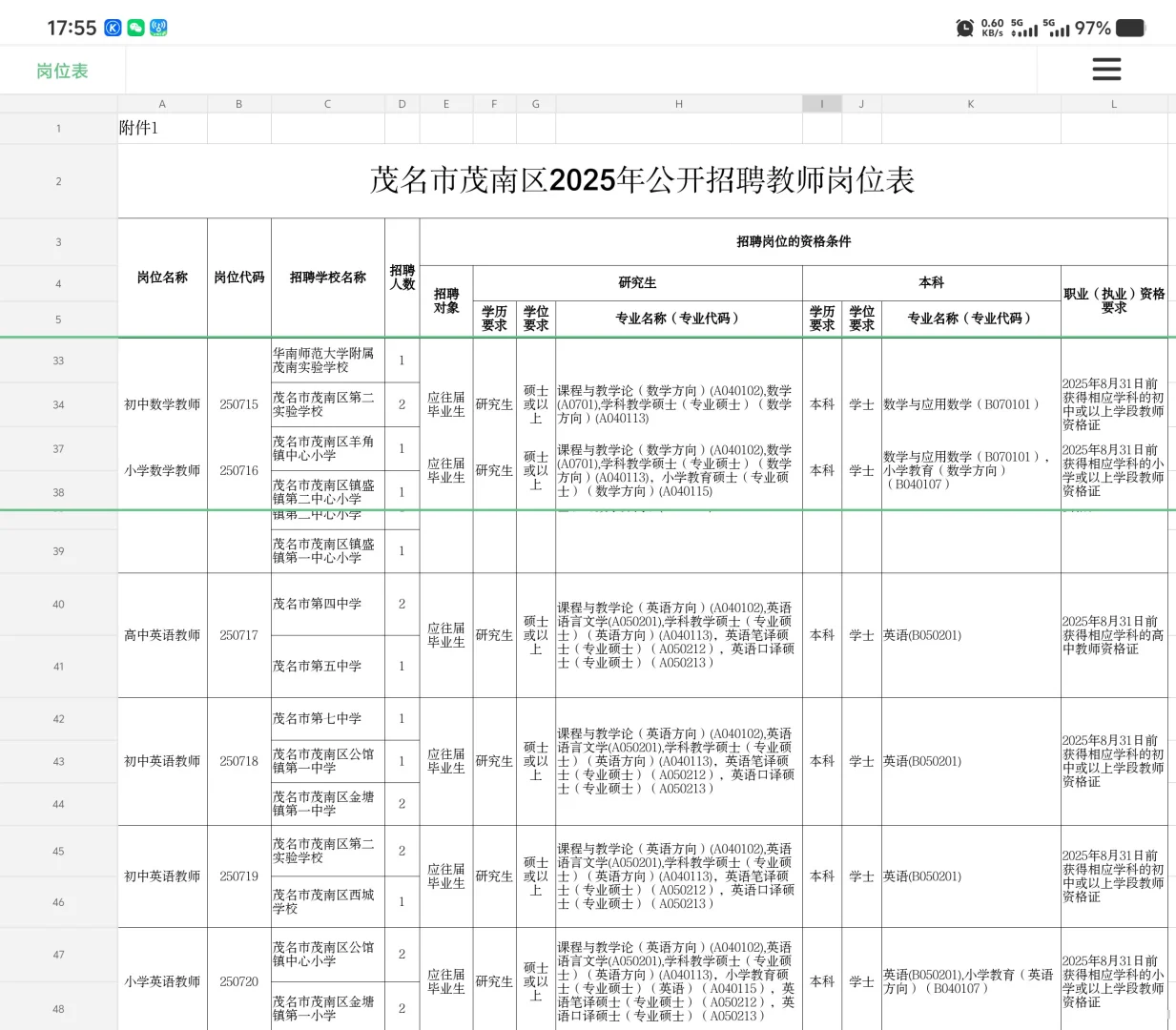Click header cell 岗位代码
1176x1030 pixels.
[x=238, y=278]
